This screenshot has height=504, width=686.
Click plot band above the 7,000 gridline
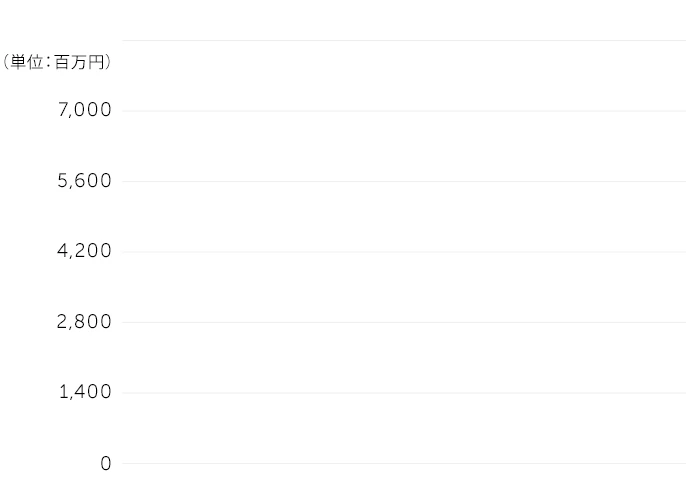click(x=404, y=76)
